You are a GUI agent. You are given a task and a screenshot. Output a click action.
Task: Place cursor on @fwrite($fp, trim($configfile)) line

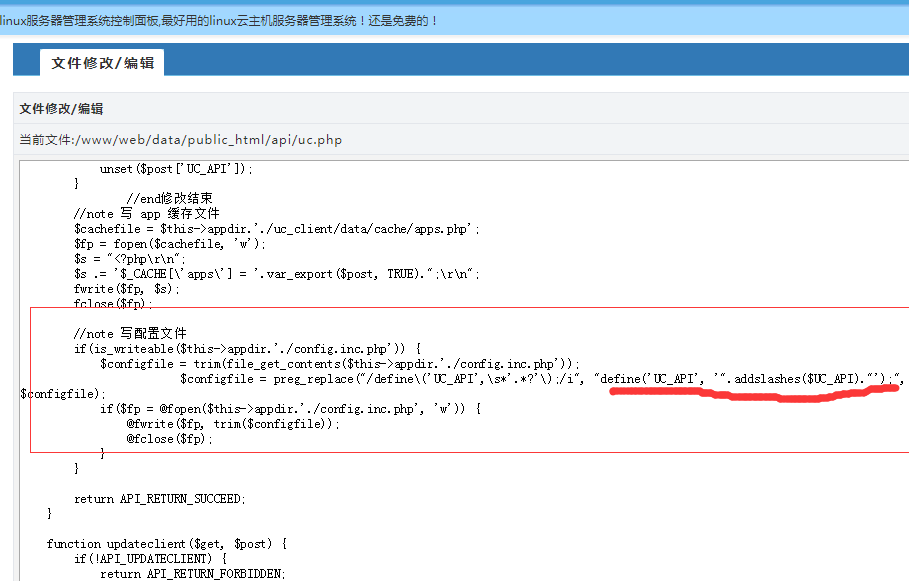(233, 424)
